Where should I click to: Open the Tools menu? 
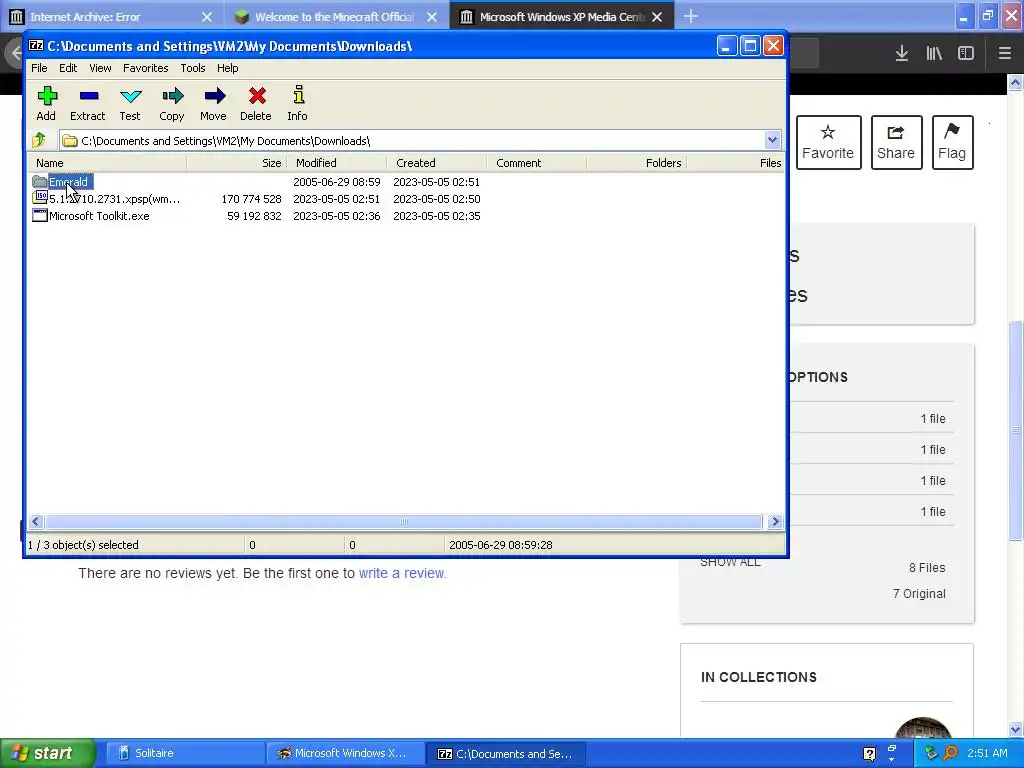pyautogui.click(x=193, y=68)
